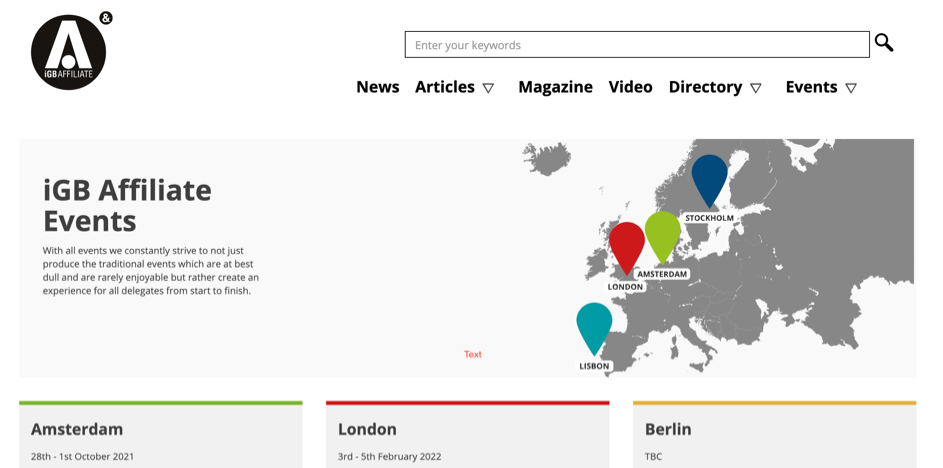The image size is (943, 468).
Task: Click the iGB Affiliate Events heading
Action: 127,205
